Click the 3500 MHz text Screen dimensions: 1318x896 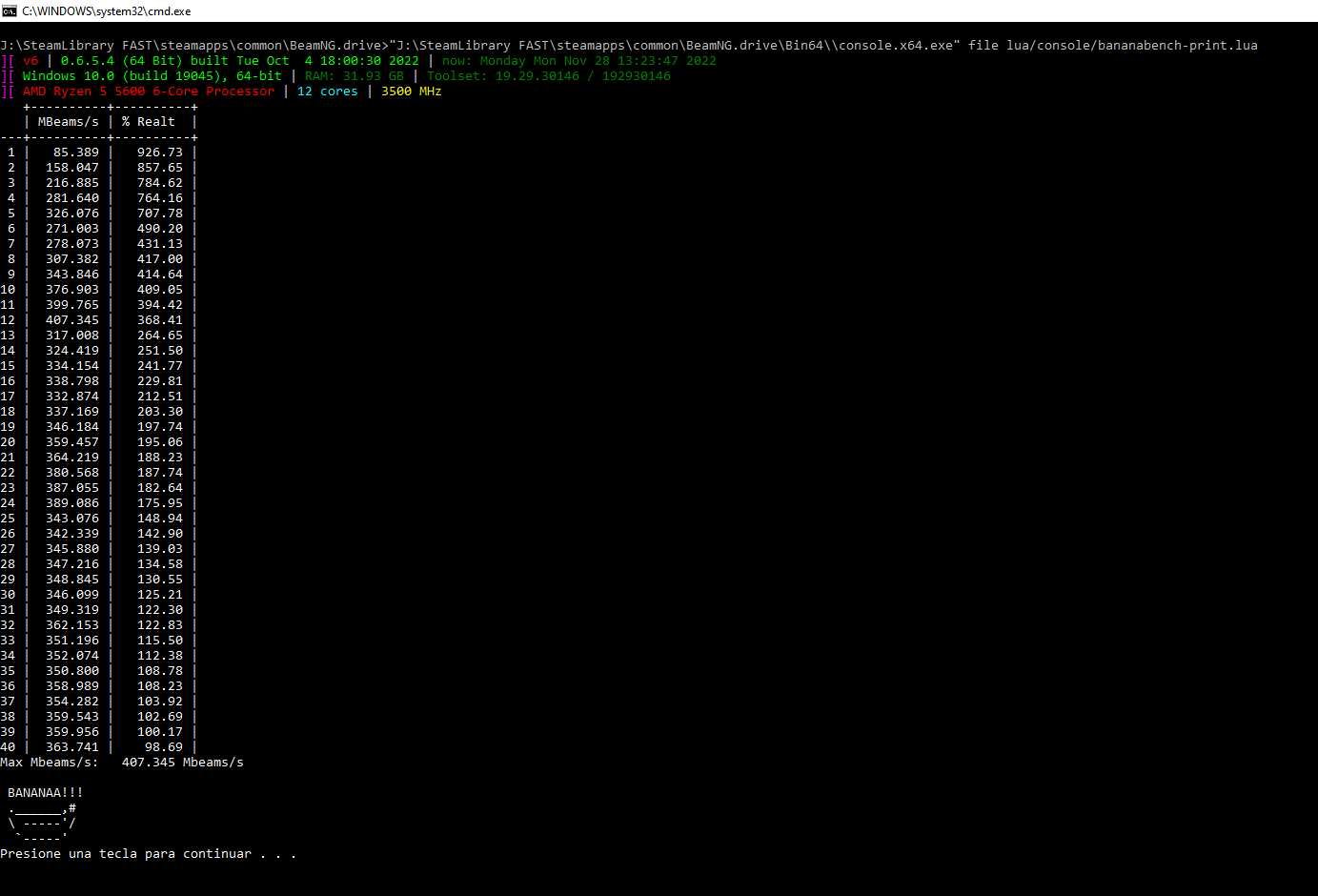(412, 92)
